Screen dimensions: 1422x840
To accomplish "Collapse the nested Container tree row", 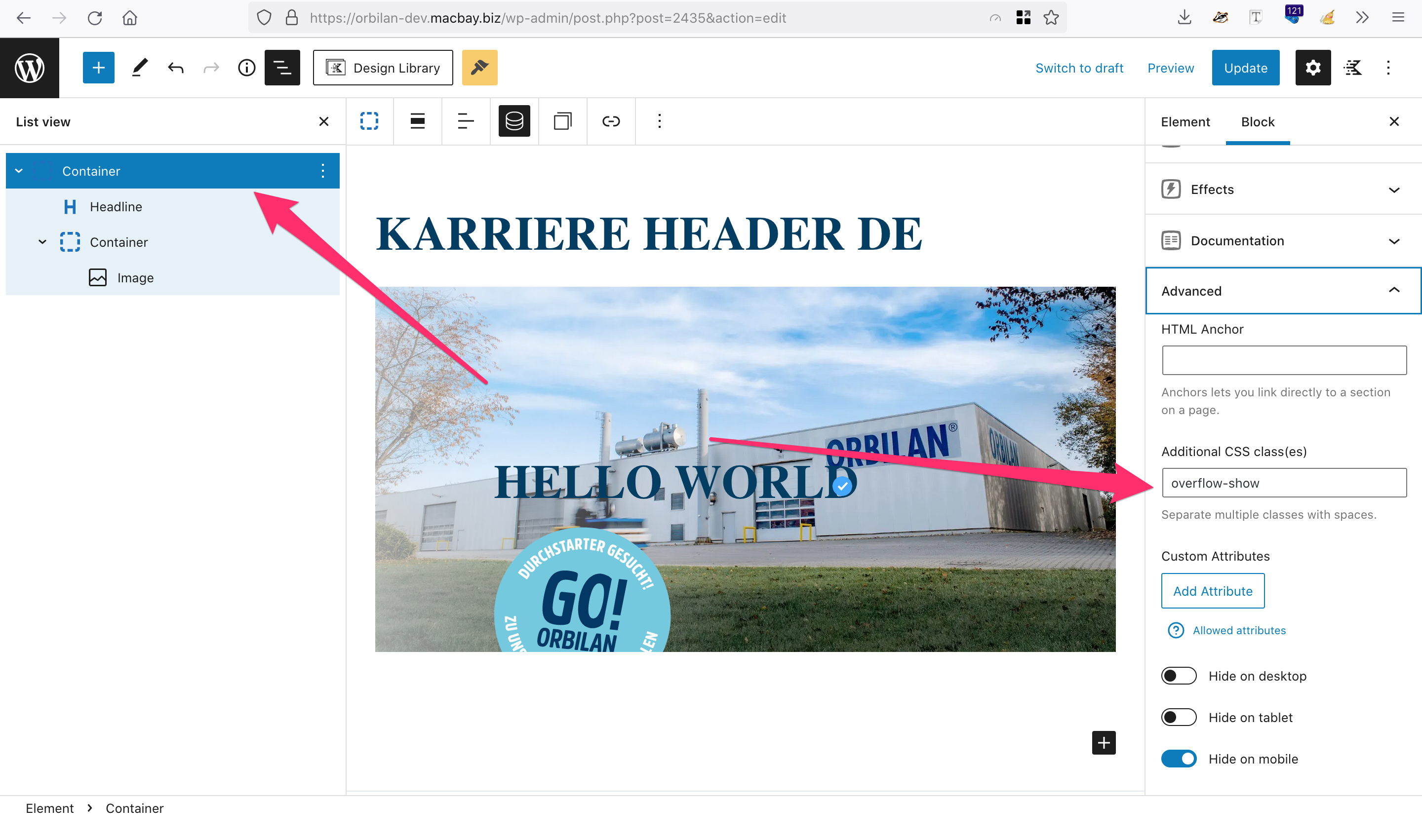I will coord(42,242).
